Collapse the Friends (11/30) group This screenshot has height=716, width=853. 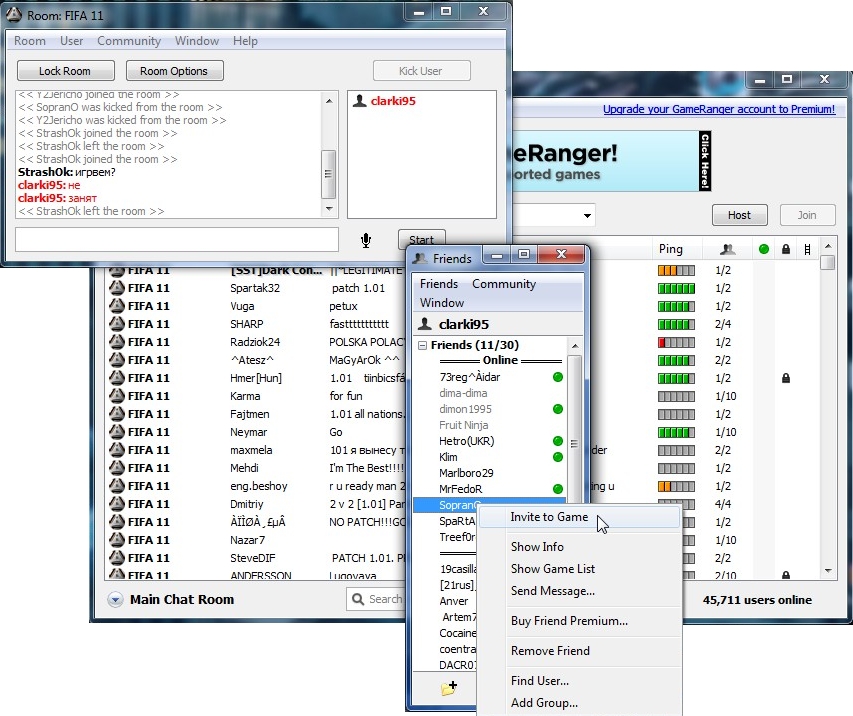pos(423,345)
